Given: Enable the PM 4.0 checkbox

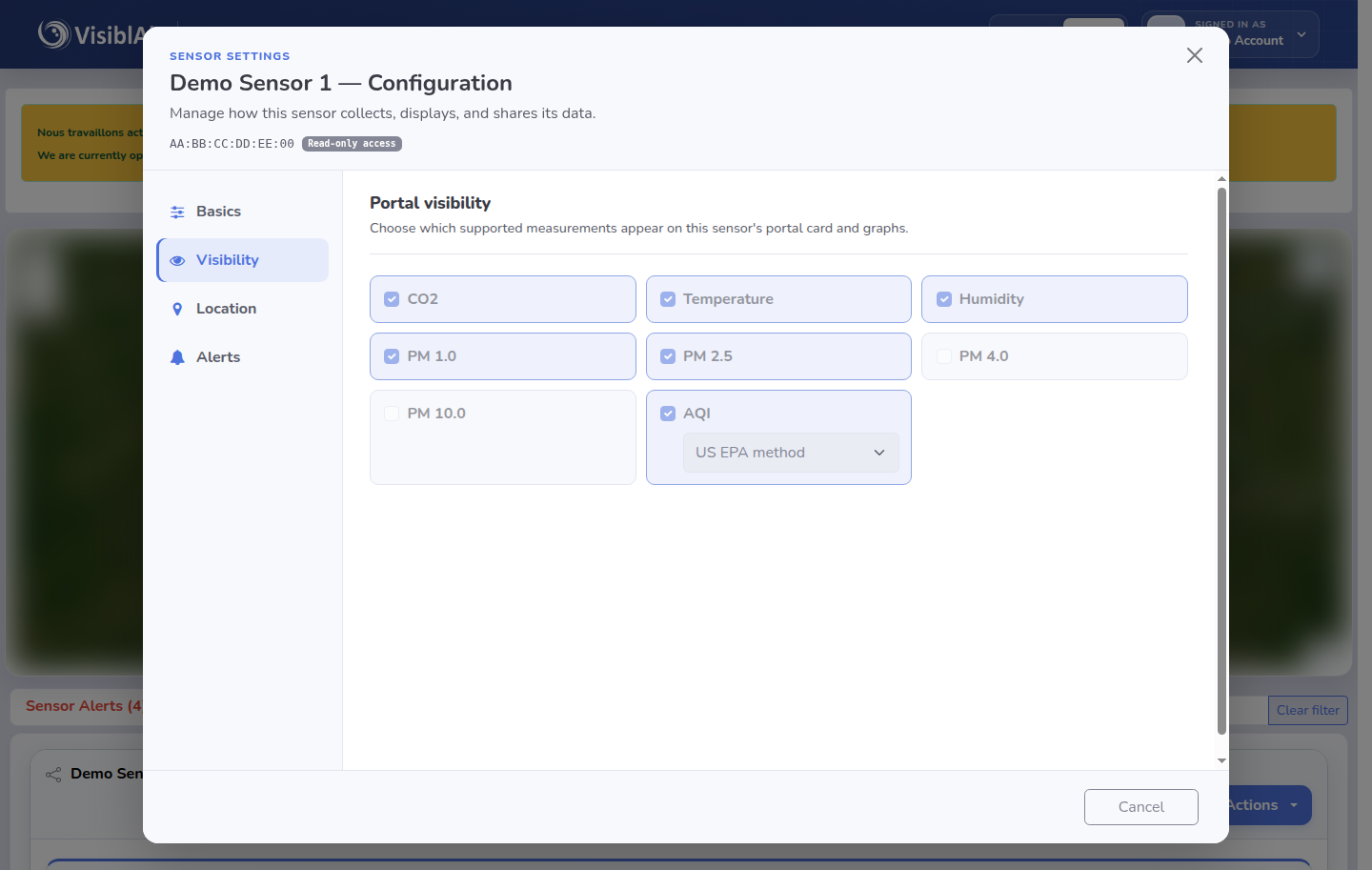Looking at the screenshot, I should 944,356.
